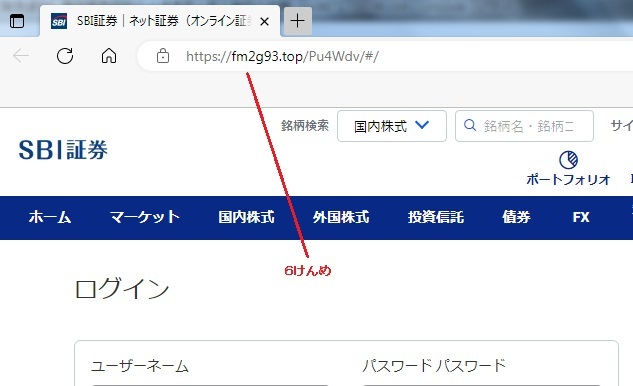Click the SBI favicon on the tab
The width and height of the screenshot is (633, 386).
(59, 21)
